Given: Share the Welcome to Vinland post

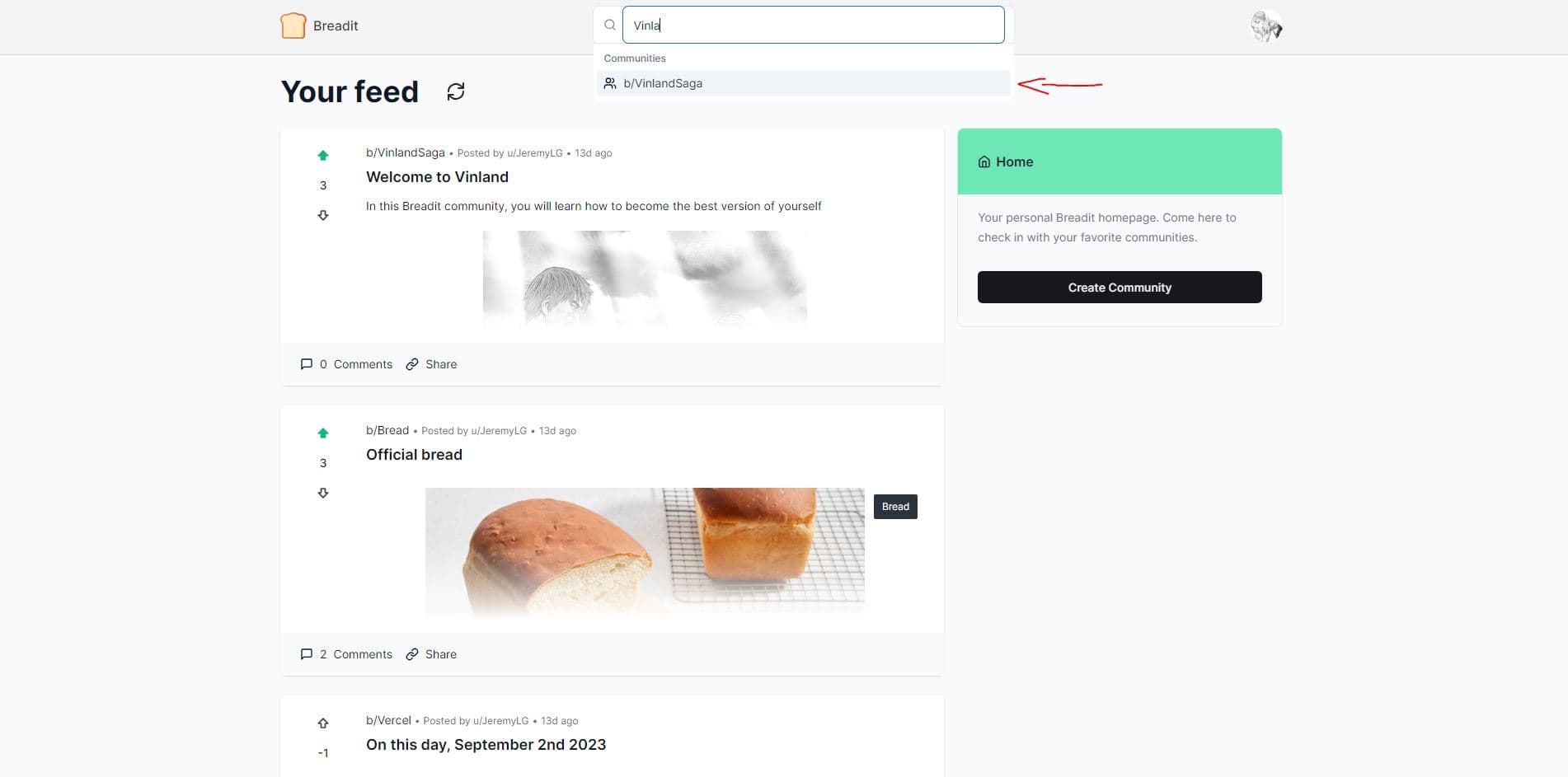Looking at the screenshot, I should 431,364.
